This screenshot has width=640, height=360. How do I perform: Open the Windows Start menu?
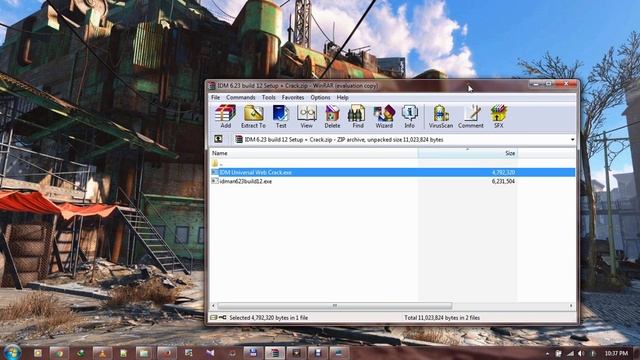pyautogui.click(x=12, y=353)
